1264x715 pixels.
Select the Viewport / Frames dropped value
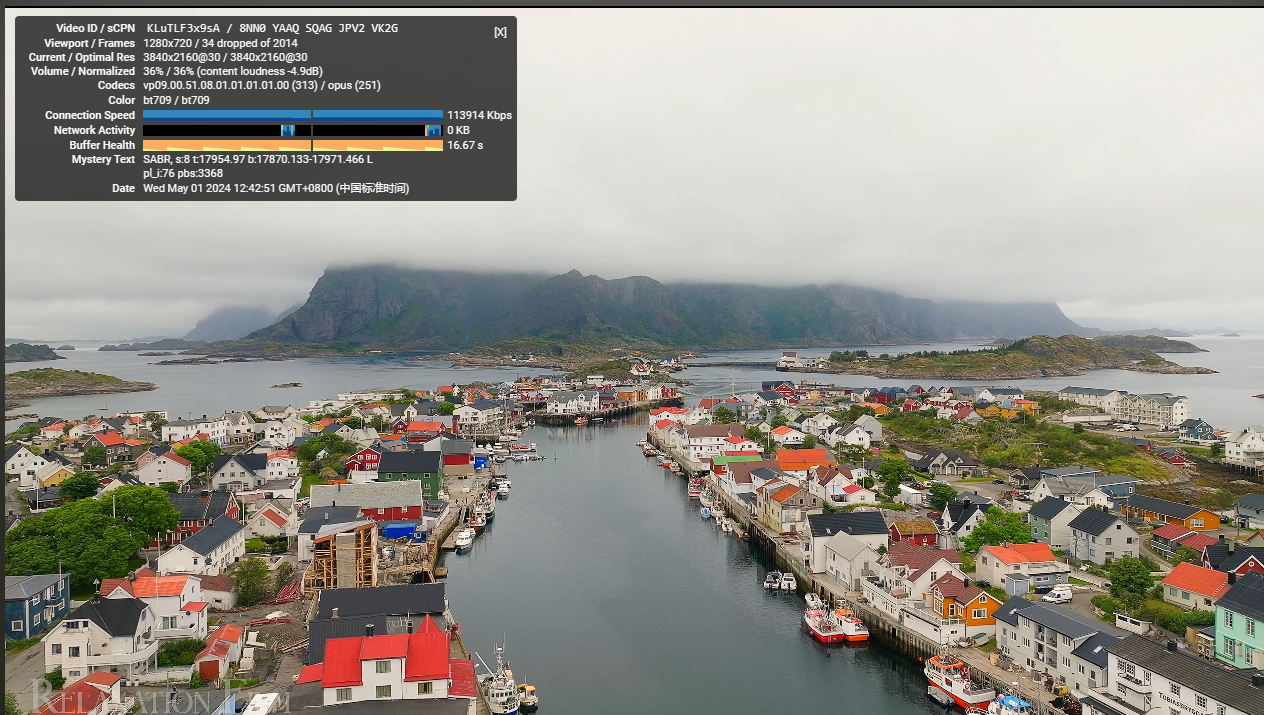click(222, 43)
